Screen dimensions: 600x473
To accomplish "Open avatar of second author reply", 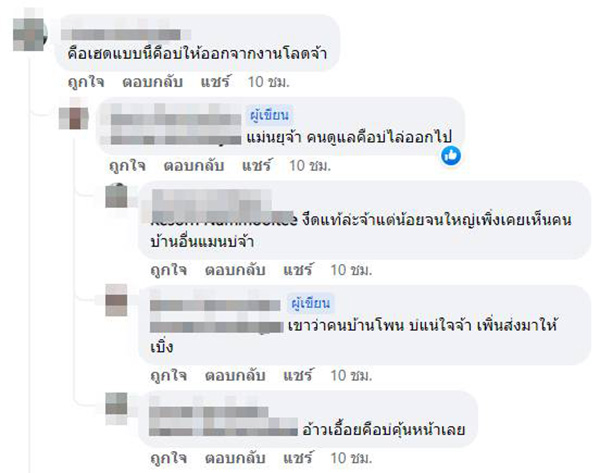I will point(116,300).
